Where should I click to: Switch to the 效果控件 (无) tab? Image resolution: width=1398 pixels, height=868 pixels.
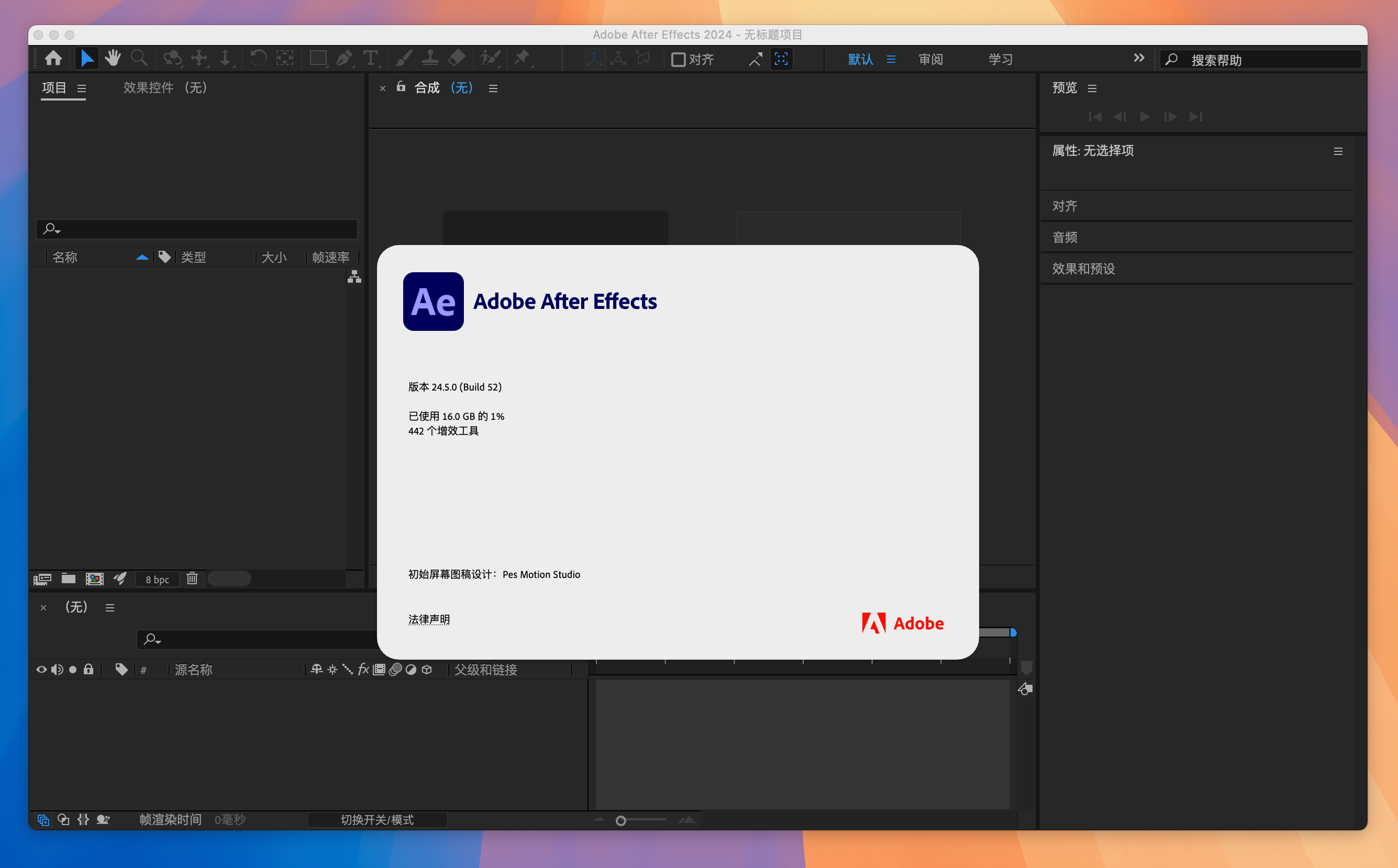165,87
